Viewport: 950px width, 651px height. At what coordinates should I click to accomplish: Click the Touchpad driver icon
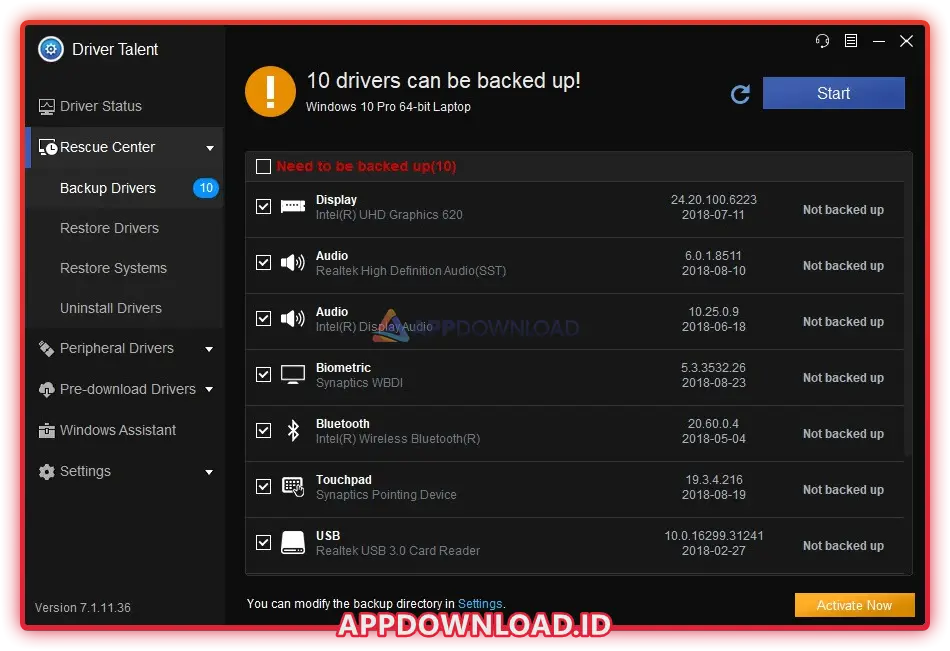click(x=293, y=486)
